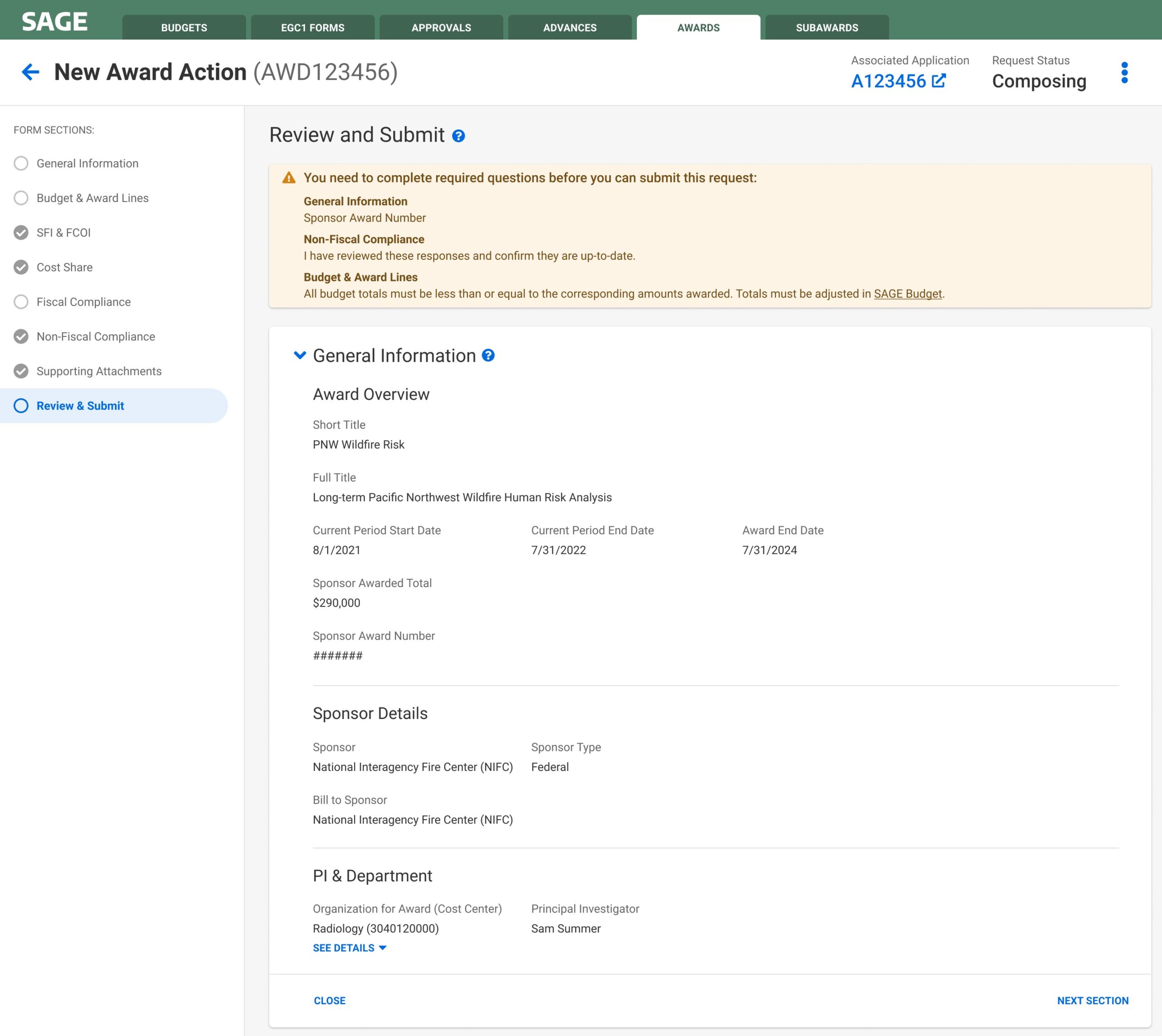Switch to the BUDGETS tab
This screenshot has width=1162, height=1036.
click(183, 27)
